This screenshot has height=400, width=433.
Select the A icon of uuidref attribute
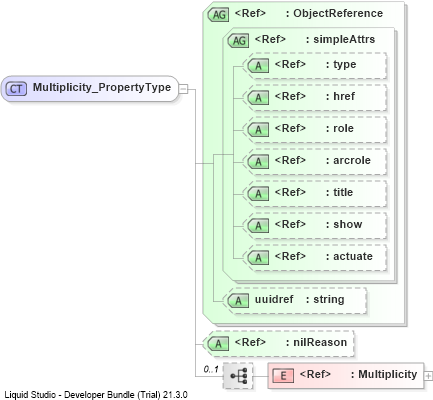click(x=238, y=301)
